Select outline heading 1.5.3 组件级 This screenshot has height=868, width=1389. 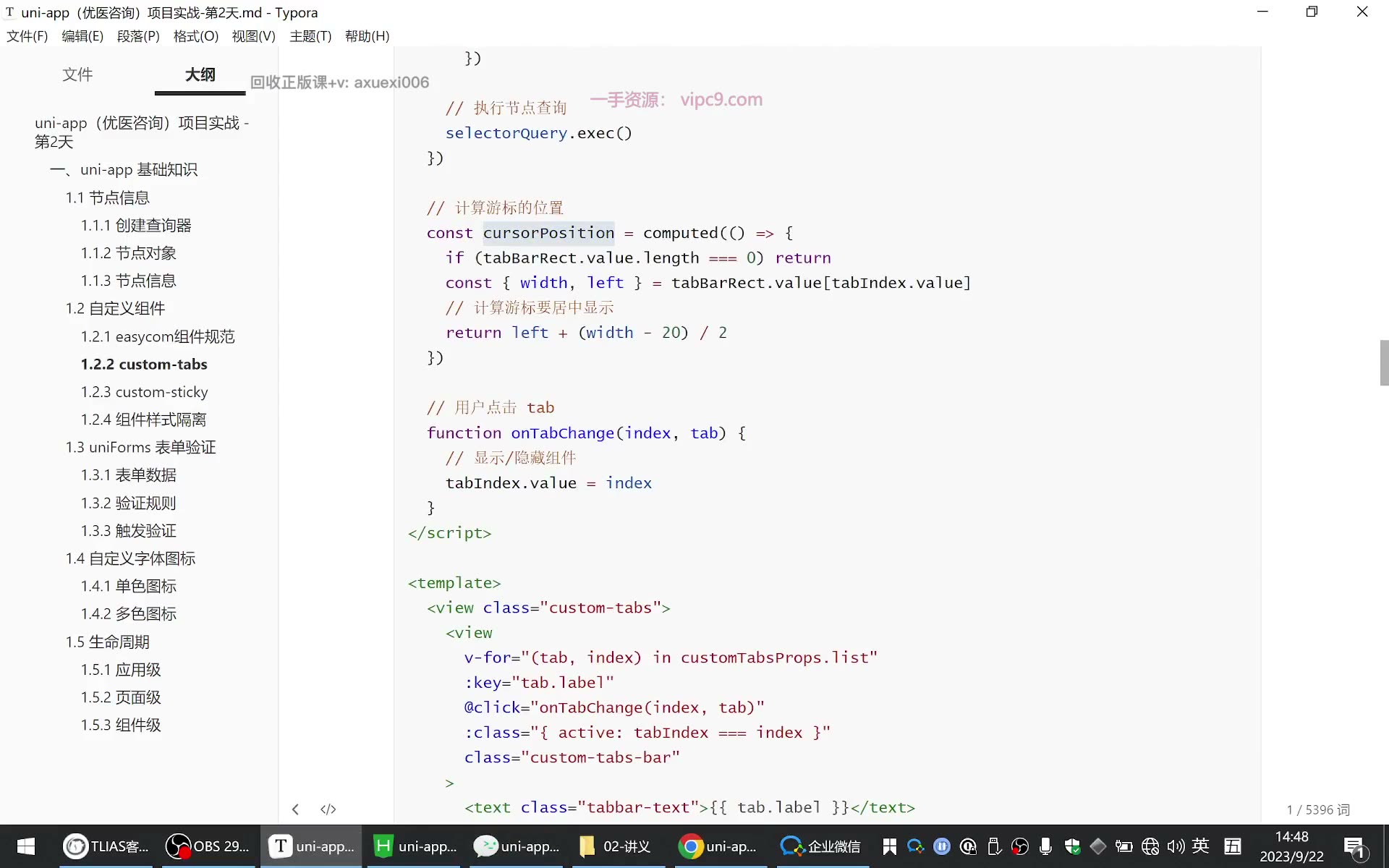tap(121, 726)
